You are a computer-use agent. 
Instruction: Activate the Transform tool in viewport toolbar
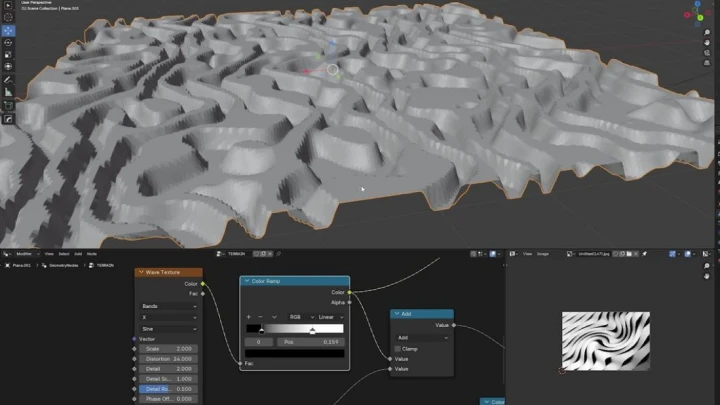(x=8, y=67)
